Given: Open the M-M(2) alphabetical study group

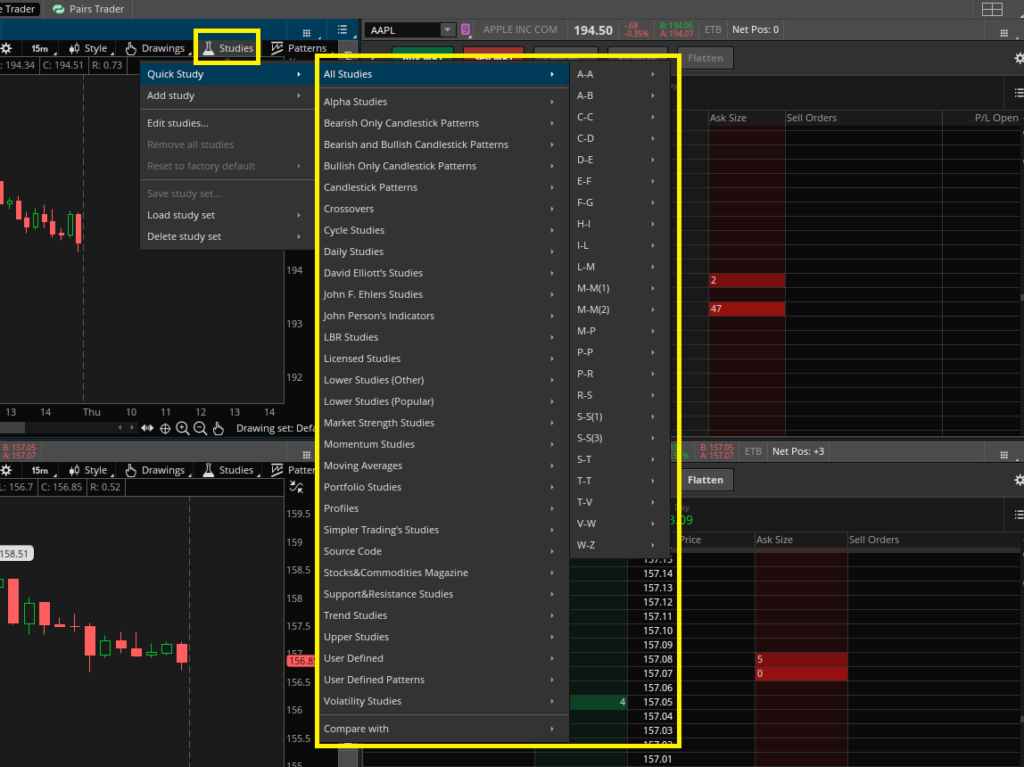Looking at the screenshot, I should [x=619, y=310].
